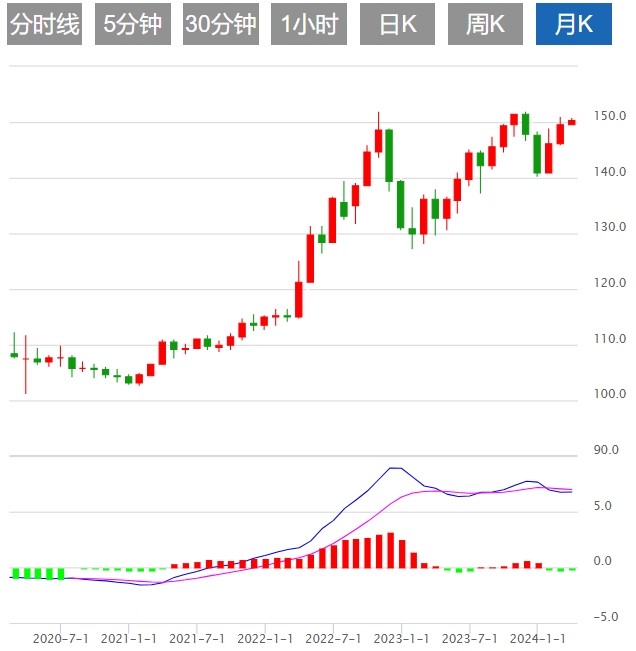Click the peak of the blue MACD line
The width and height of the screenshot is (636, 651).
pos(394,468)
